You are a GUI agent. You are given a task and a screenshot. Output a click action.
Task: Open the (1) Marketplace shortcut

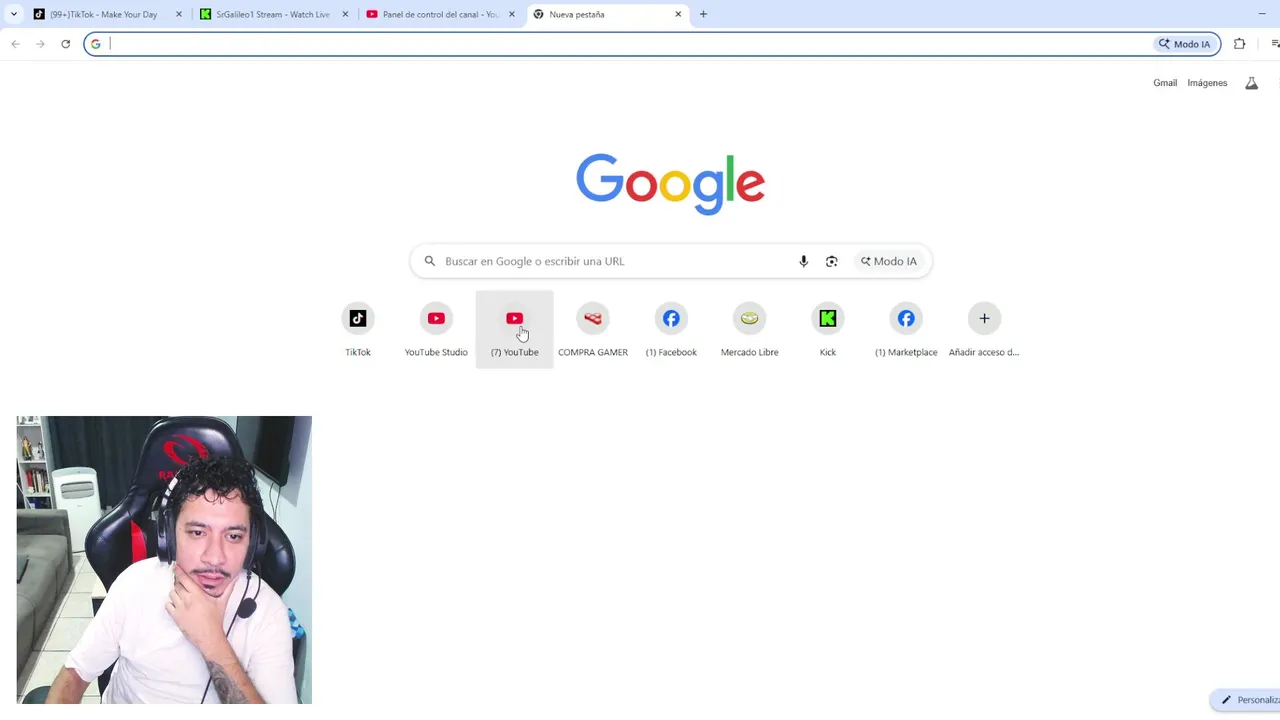906,329
